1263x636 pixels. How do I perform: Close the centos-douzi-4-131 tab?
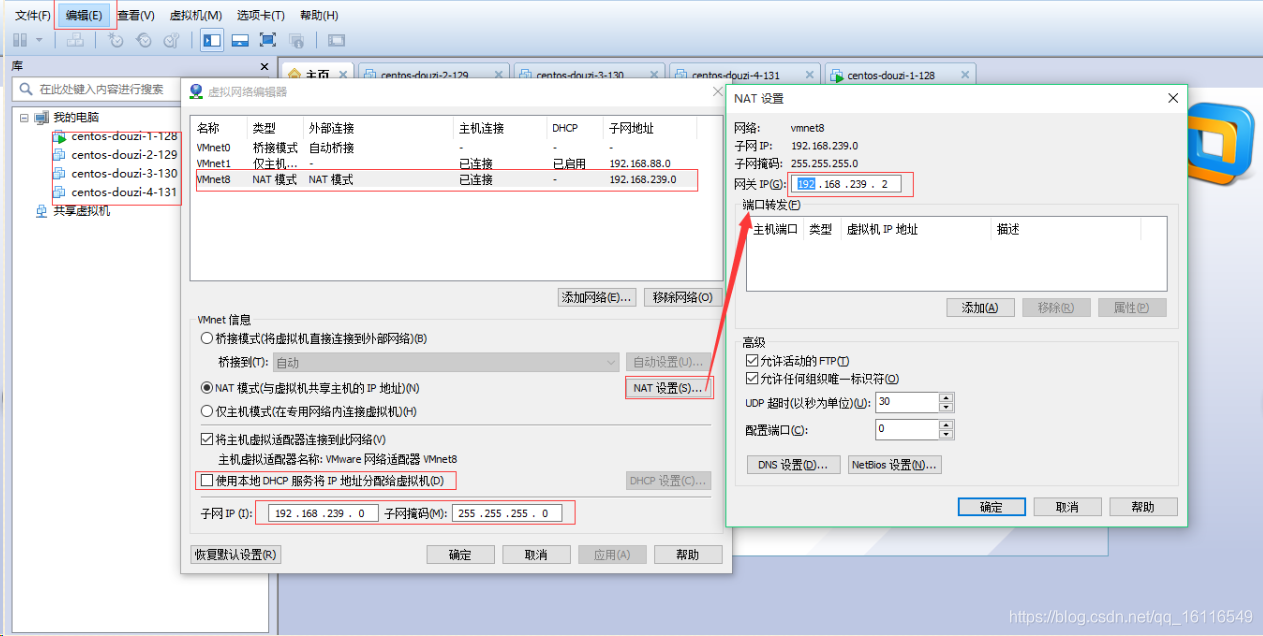[810, 75]
